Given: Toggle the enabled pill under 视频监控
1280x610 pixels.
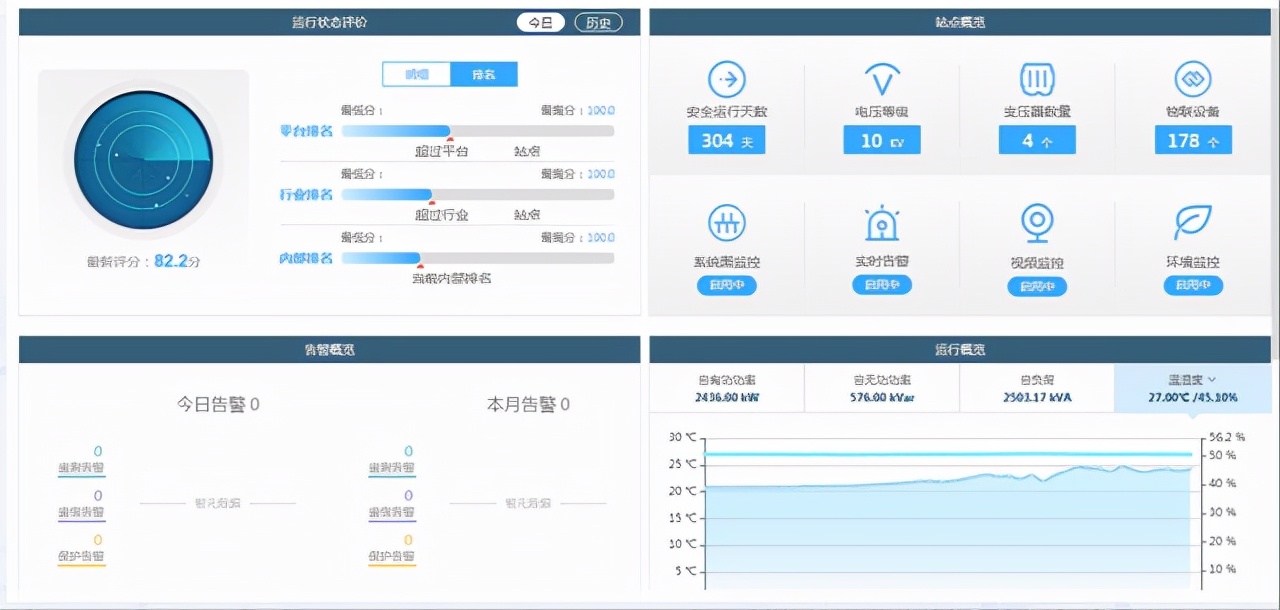Looking at the screenshot, I should [x=1037, y=287].
